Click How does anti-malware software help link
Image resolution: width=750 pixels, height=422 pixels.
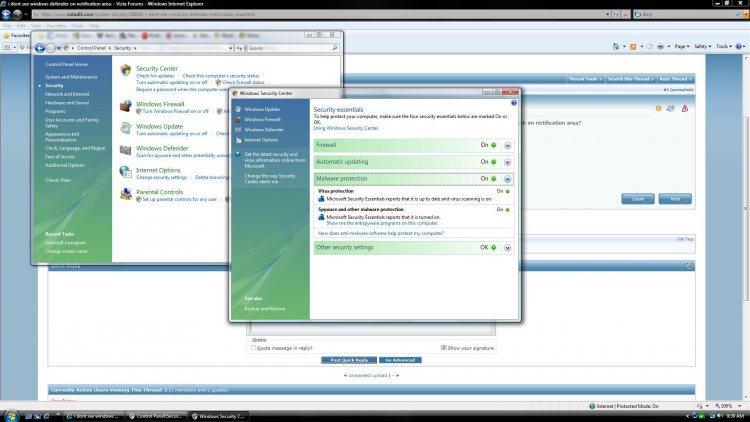click(x=381, y=233)
